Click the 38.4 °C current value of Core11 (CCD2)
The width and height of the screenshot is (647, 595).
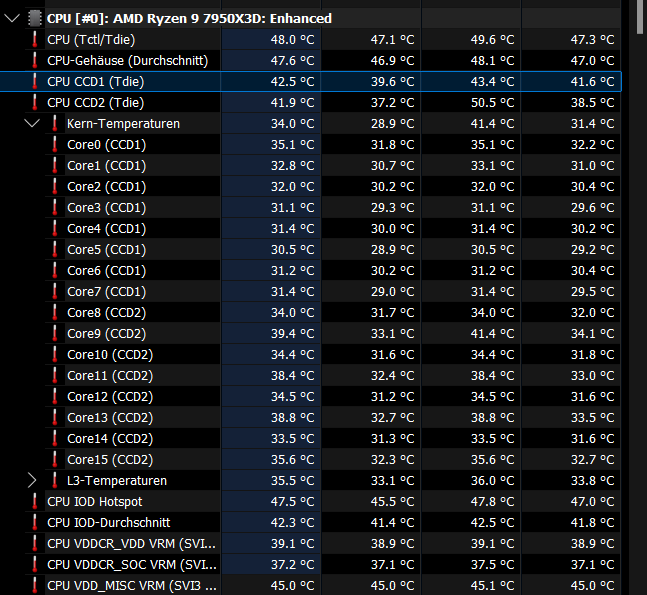293,375
